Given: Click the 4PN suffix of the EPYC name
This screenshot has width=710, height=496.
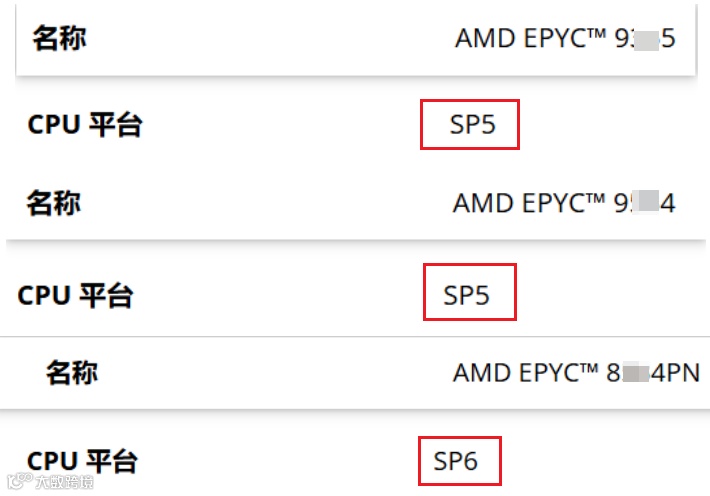Looking at the screenshot, I should [x=678, y=373].
